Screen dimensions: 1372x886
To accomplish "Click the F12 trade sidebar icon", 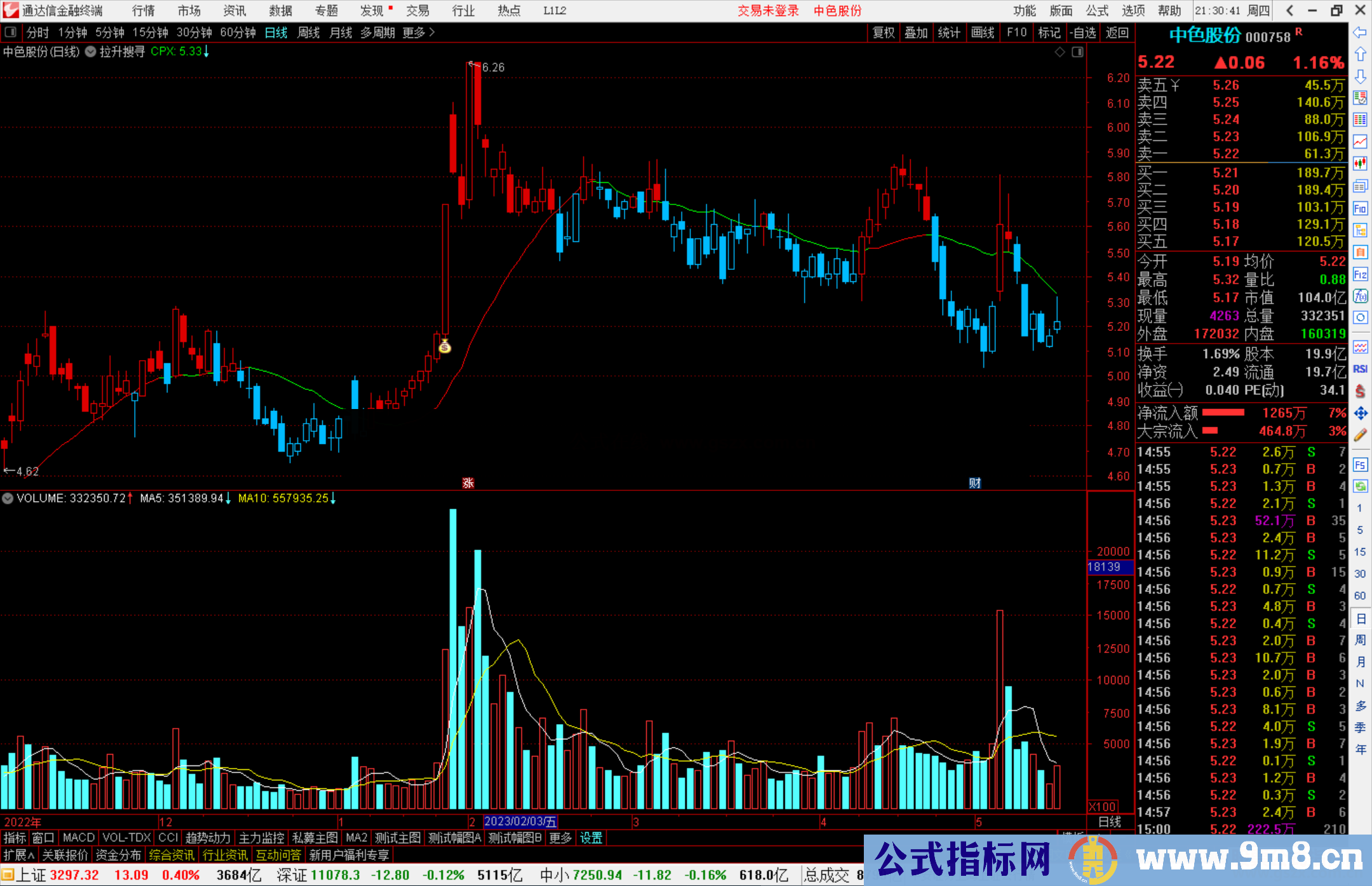I will [x=1360, y=274].
